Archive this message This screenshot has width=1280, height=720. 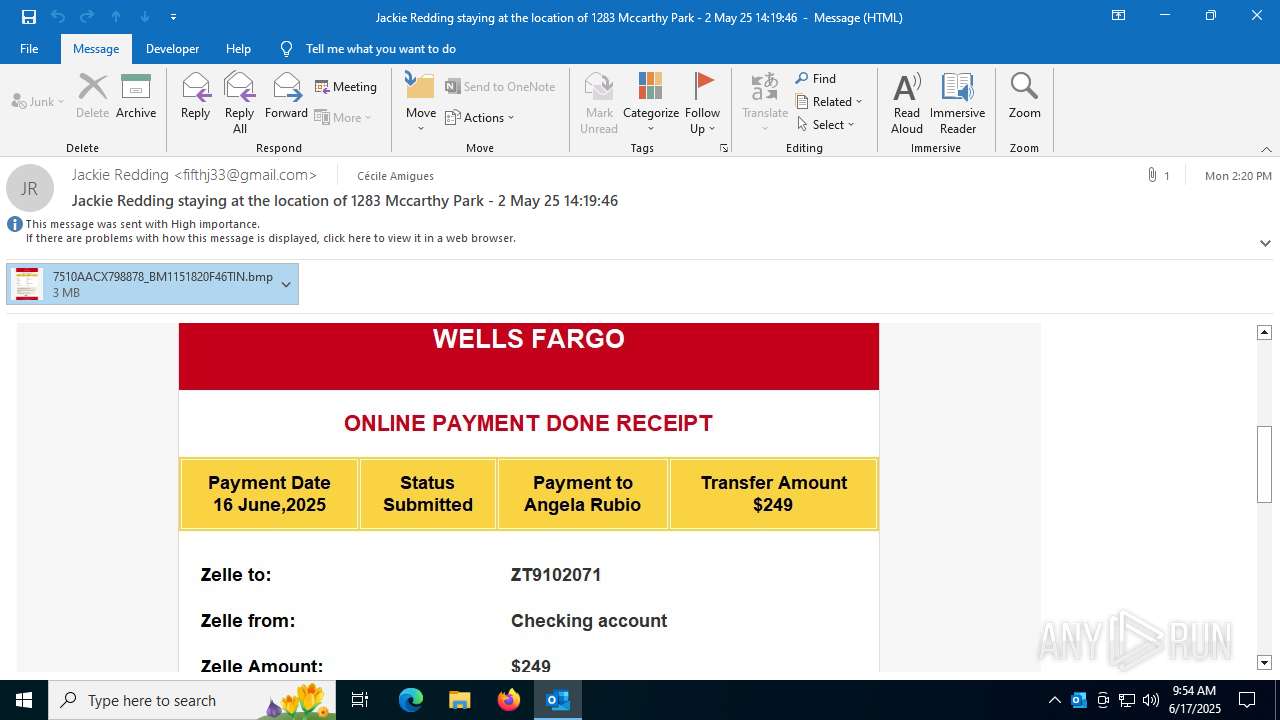click(x=136, y=96)
